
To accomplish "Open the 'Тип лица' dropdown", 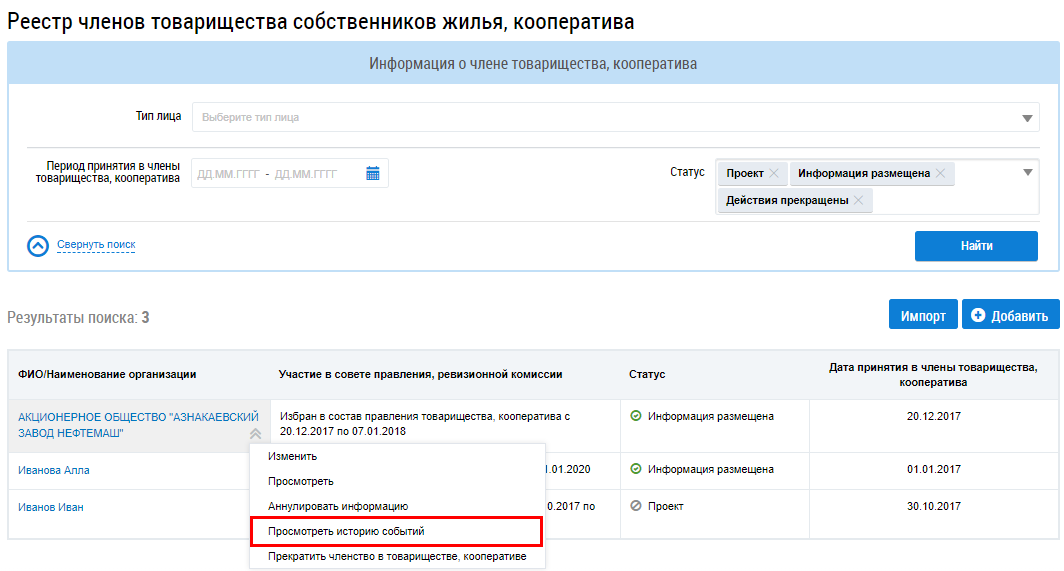I will pyautogui.click(x=615, y=117).
